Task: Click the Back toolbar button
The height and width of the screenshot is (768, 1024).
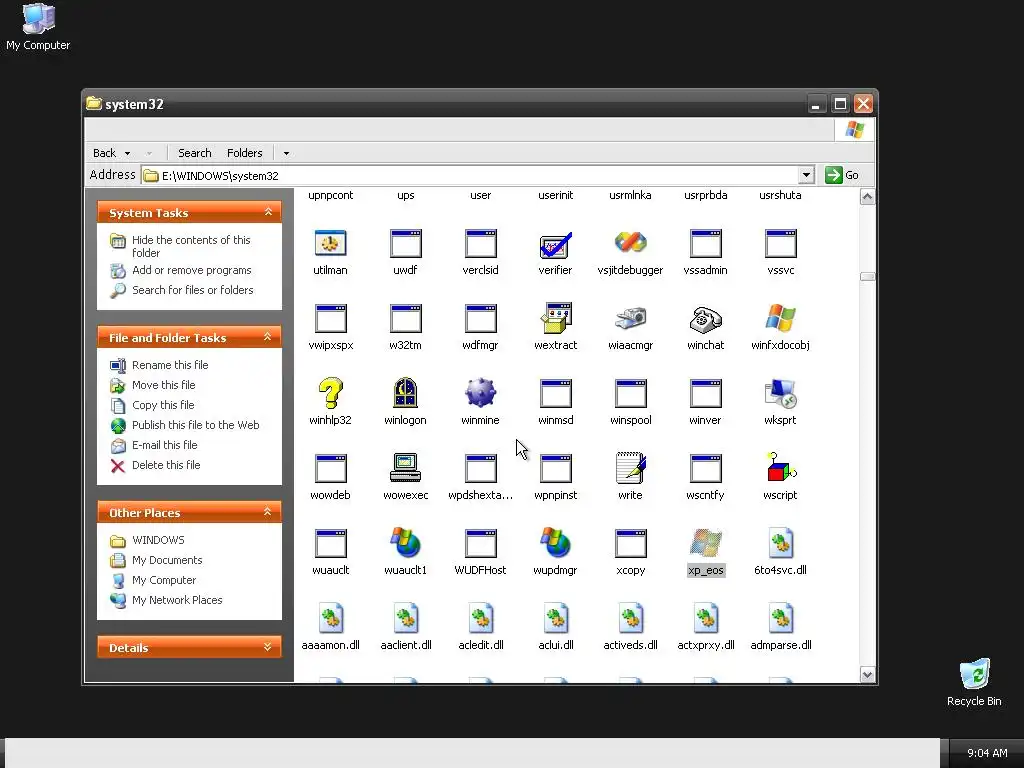Action: (104, 153)
